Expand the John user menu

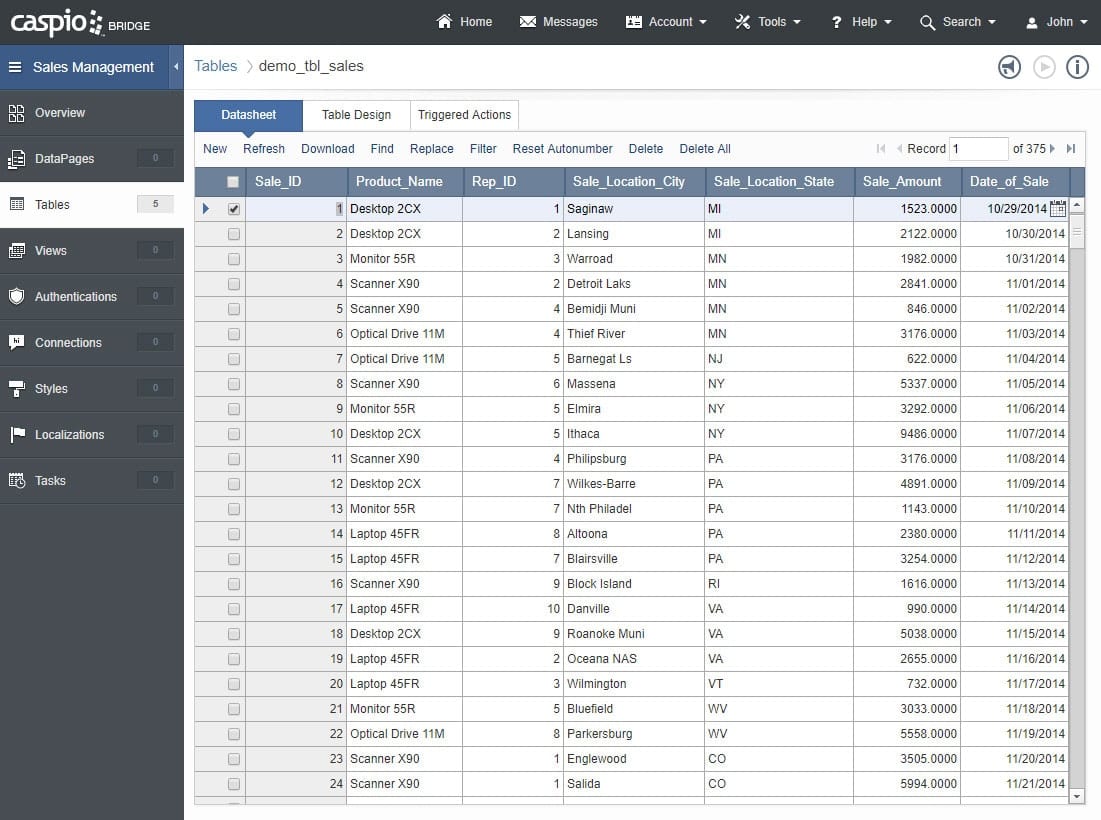[1057, 22]
